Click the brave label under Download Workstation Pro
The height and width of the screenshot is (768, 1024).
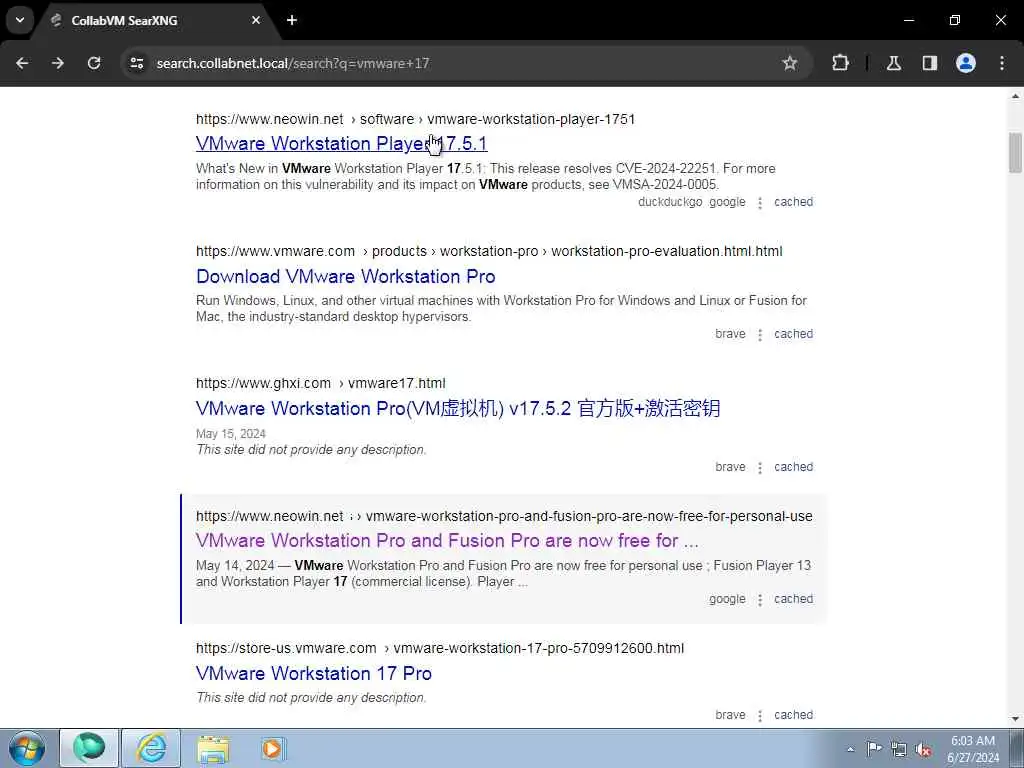(730, 334)
